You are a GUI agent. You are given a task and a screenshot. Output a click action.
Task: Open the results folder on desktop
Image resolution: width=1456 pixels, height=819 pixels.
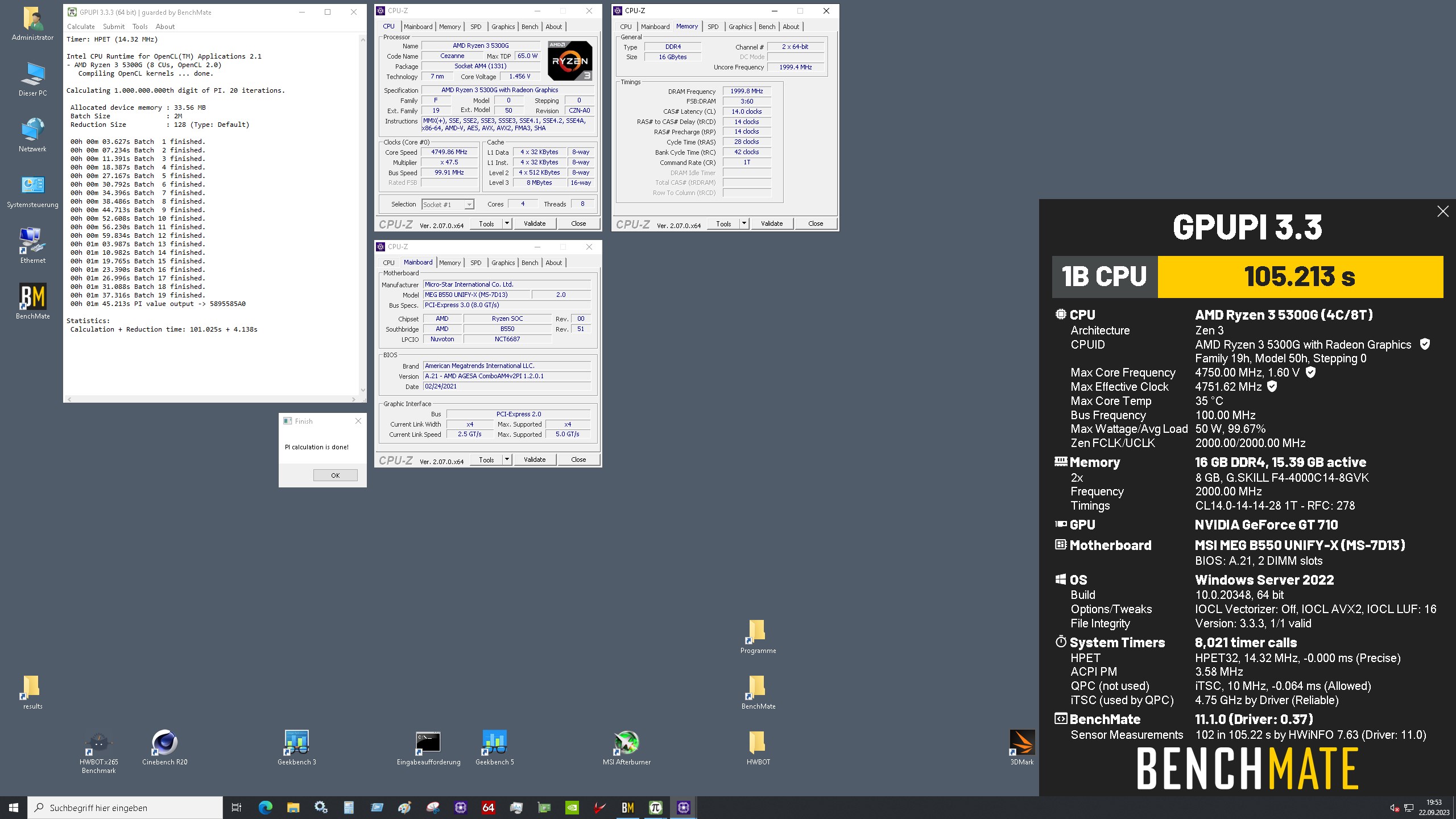coord(32,692)
